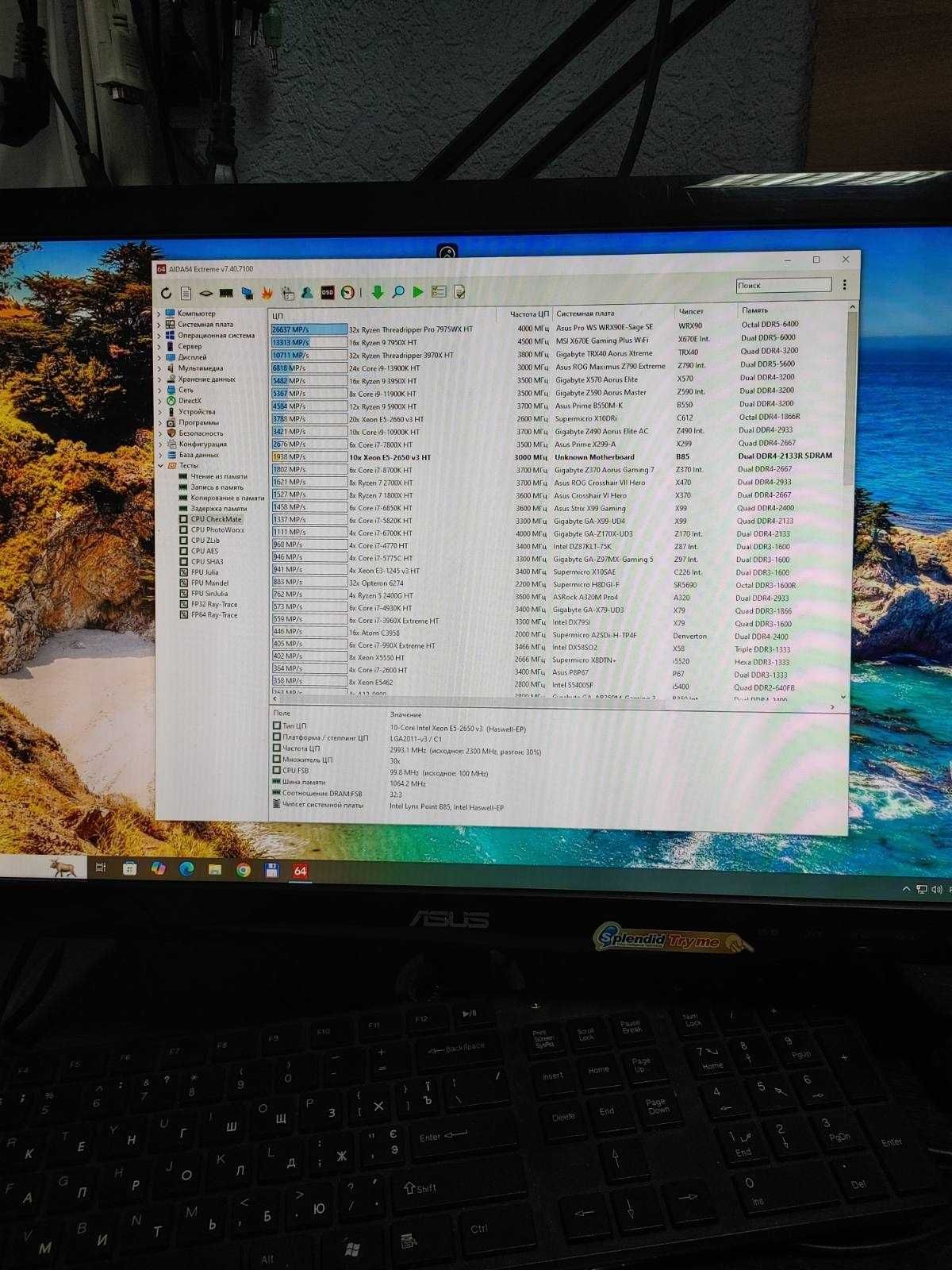Click the memory module toolbar icon
This screenshot has height=1270, width=952.
(x=226, y=293)
